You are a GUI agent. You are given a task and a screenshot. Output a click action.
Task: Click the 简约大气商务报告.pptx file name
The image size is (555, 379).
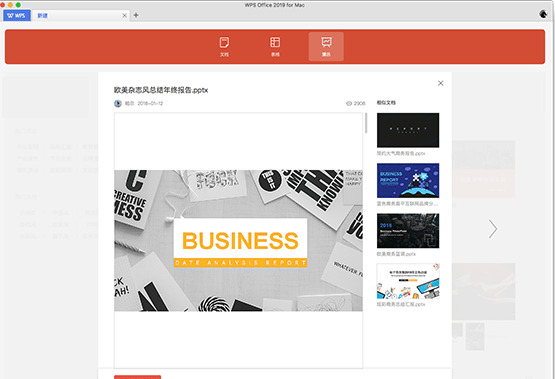click(401, 153)
